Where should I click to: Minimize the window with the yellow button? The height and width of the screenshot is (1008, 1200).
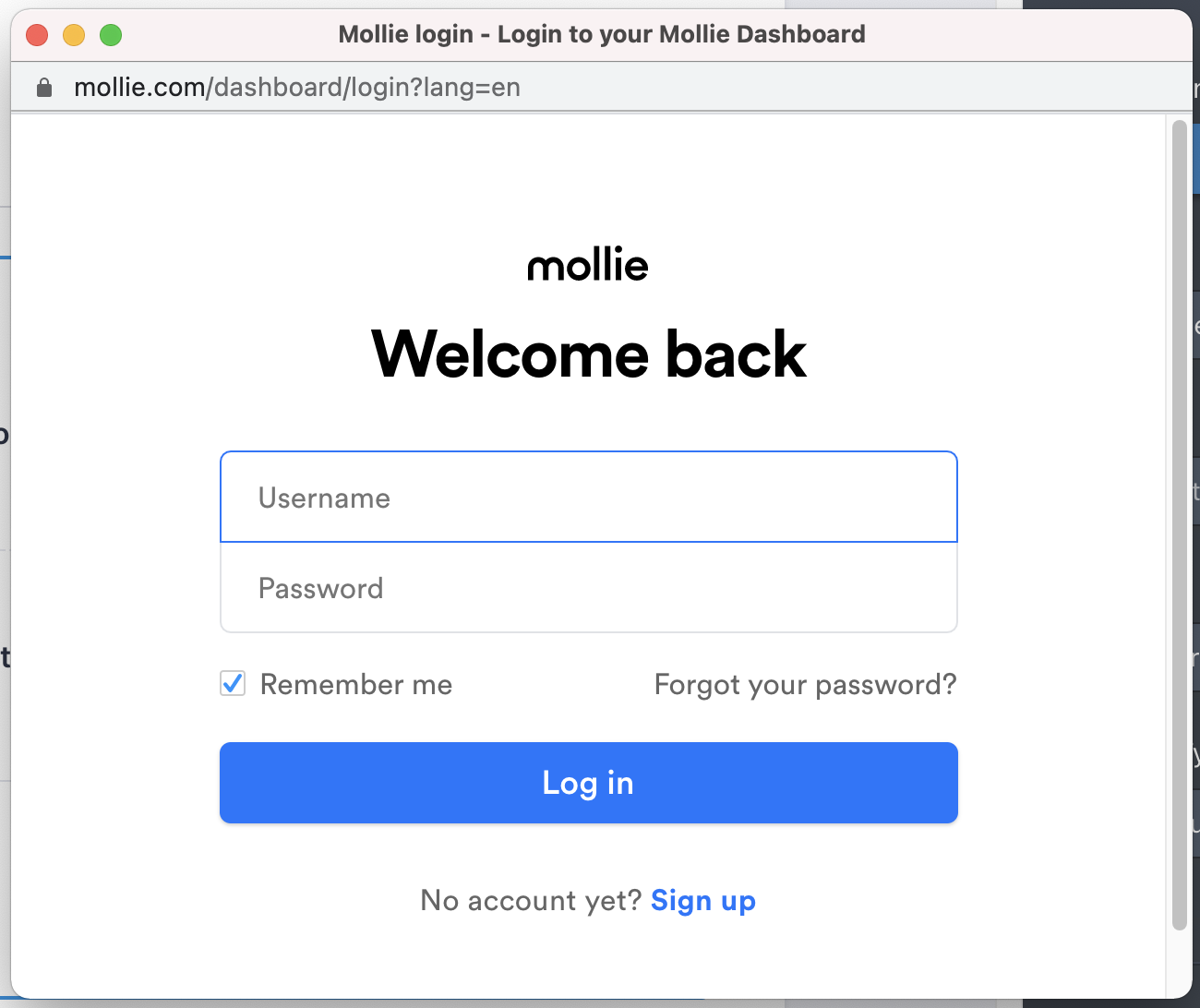(74, 35)
